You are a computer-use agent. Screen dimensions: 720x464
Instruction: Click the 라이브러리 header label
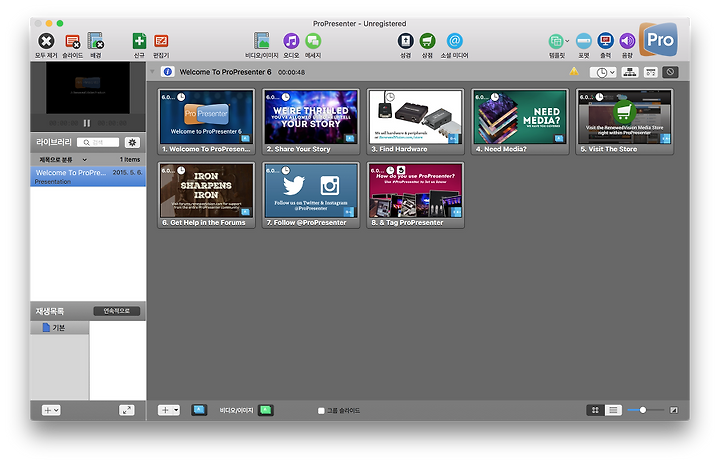pos(54,142)
